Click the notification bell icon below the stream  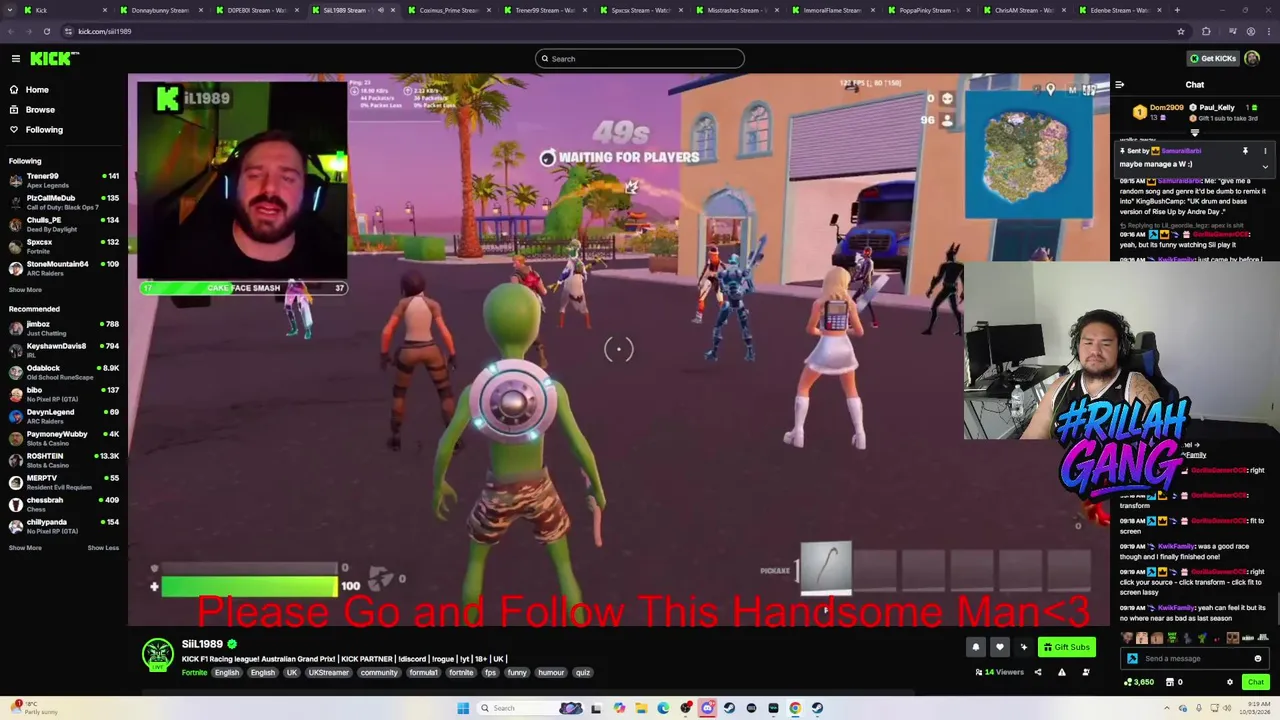(x=976, y=647)
